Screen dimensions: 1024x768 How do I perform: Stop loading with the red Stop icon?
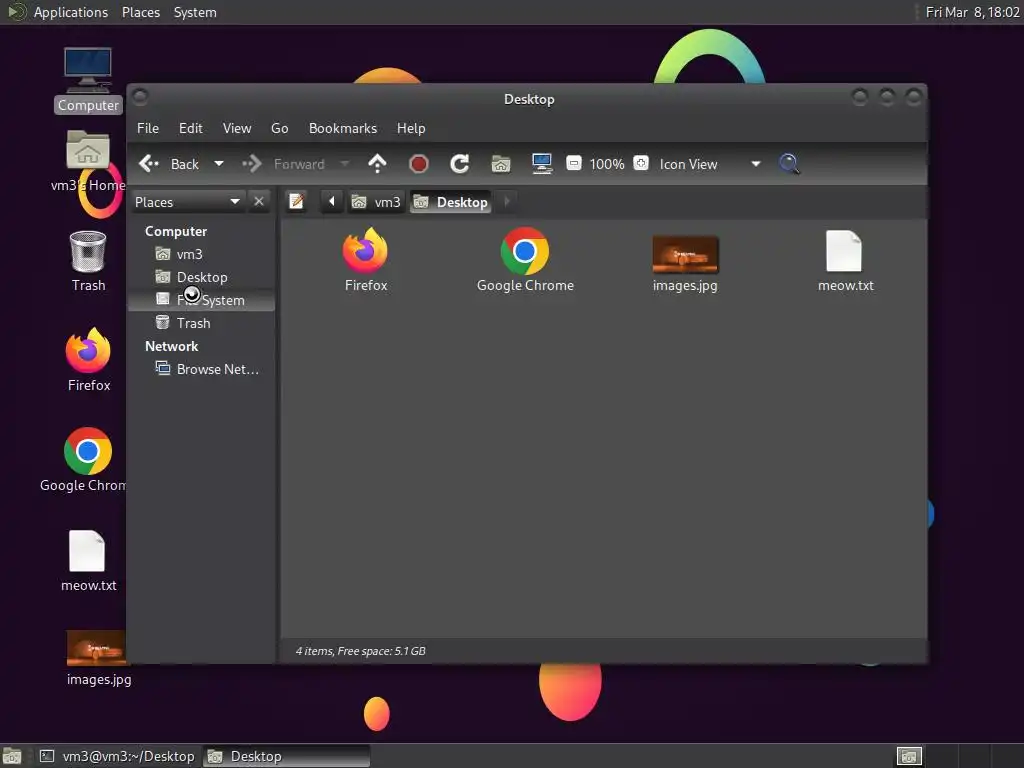click(419, 164)
